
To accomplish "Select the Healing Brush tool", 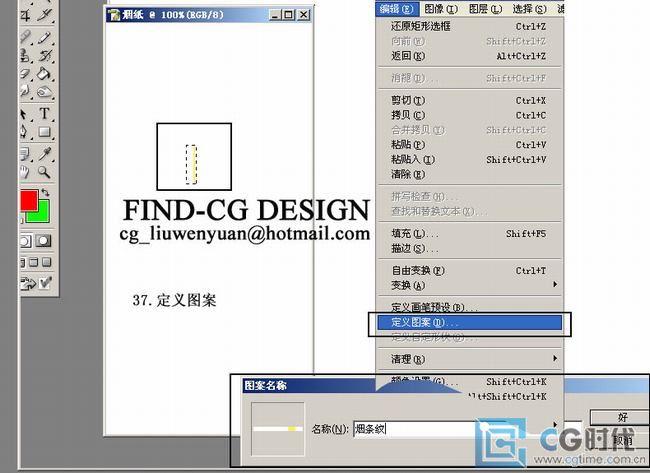I will pyautogui.click(x=26, y=36).
